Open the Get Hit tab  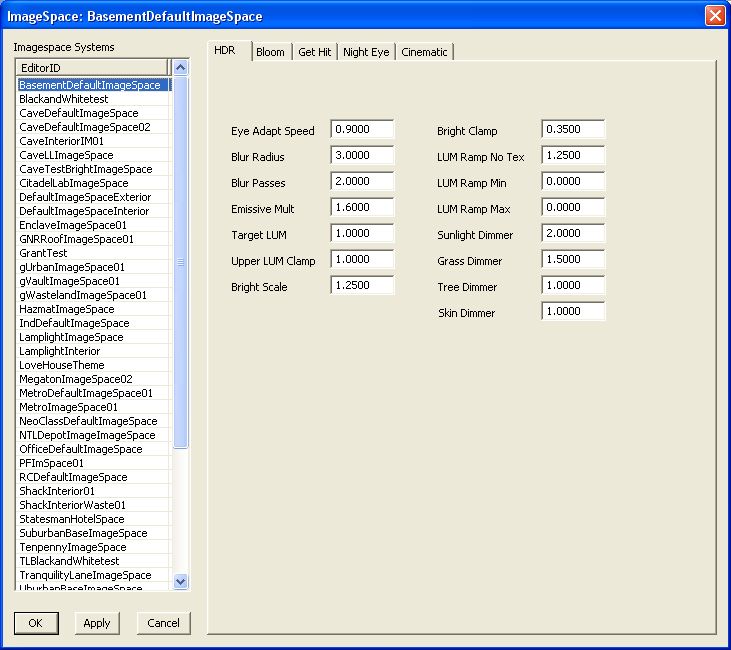[x=315, y=52]
